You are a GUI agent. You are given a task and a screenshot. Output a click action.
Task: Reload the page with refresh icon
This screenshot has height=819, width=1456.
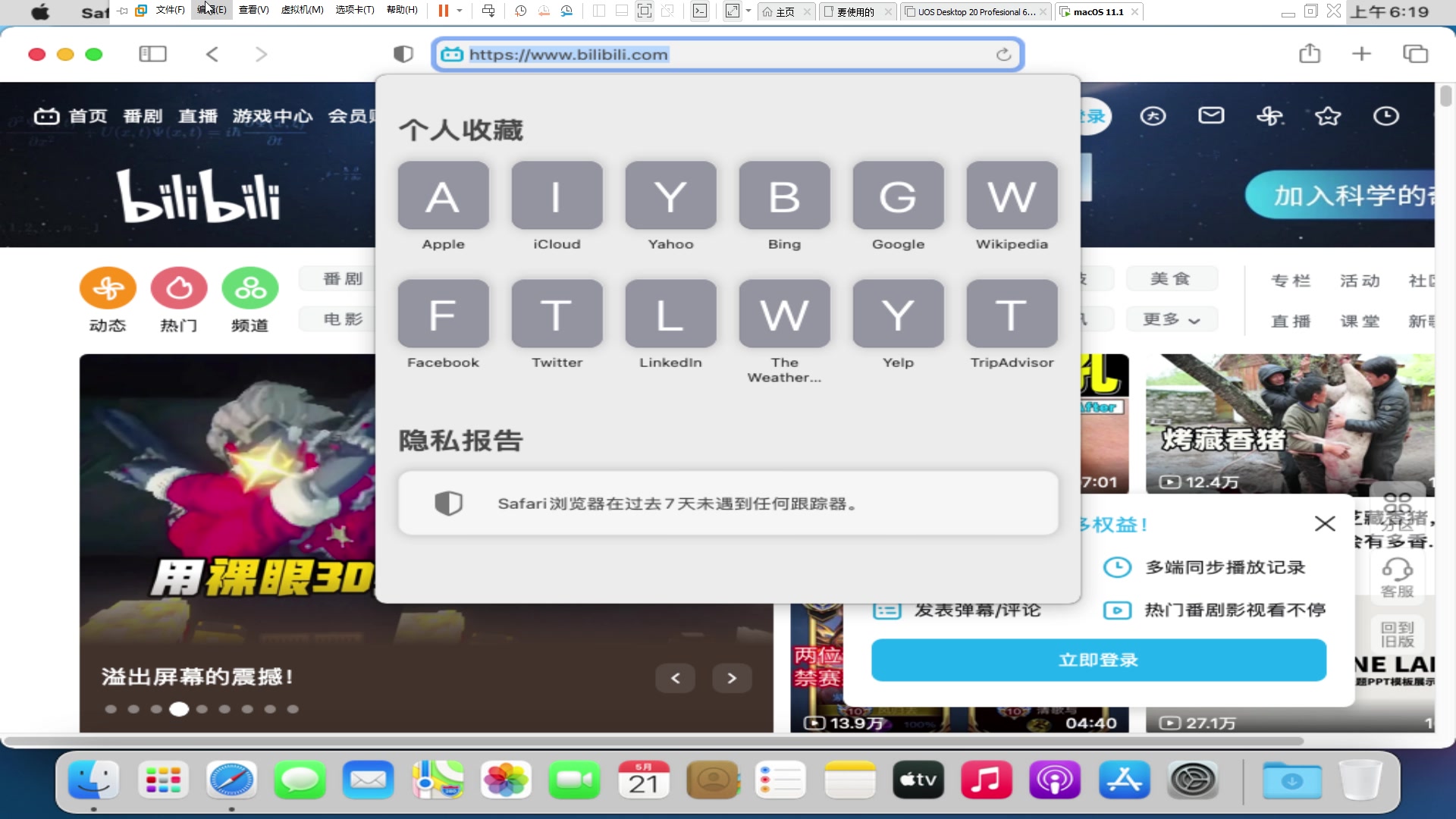pos(1003,55)
